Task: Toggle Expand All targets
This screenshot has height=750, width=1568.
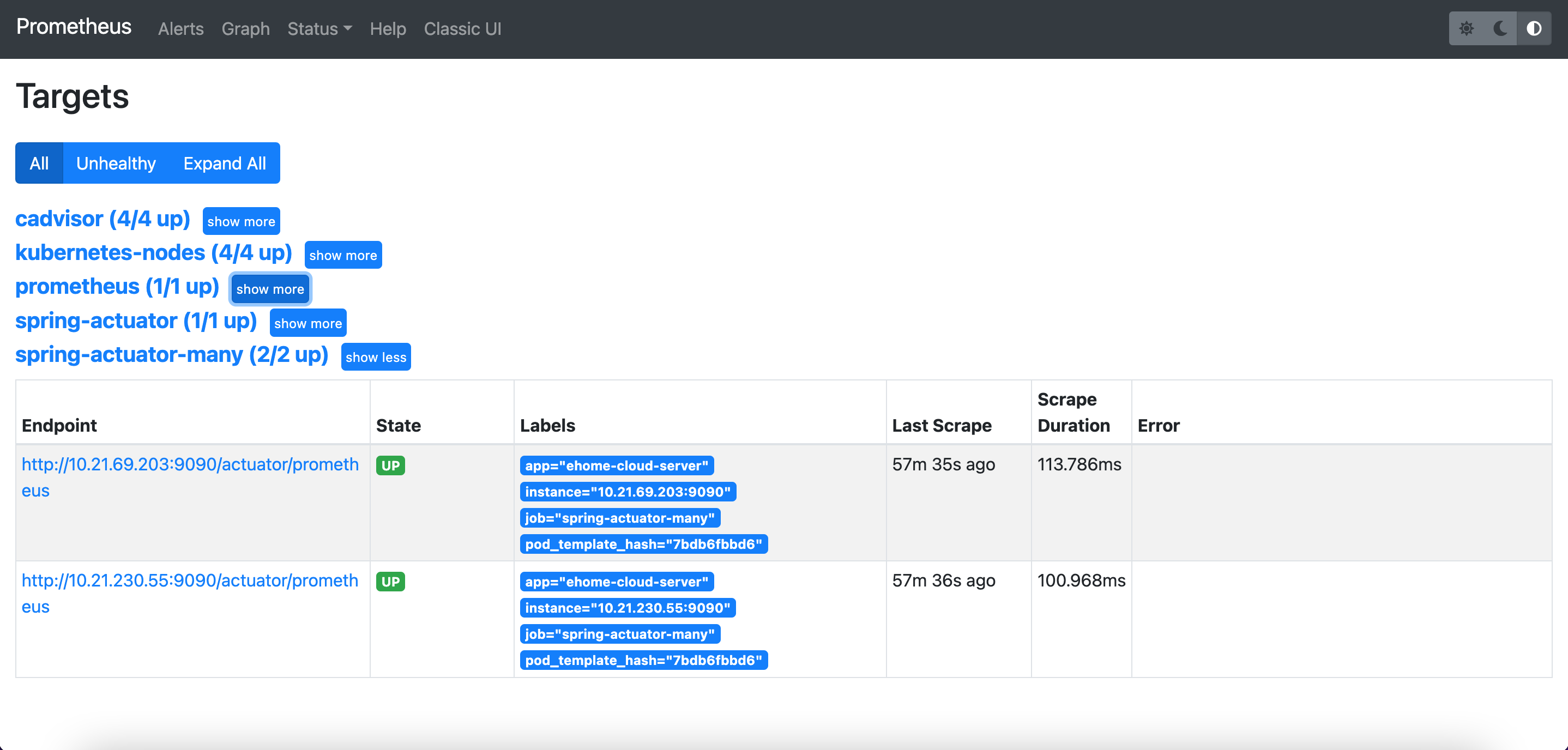Action: tap(225, 163)
